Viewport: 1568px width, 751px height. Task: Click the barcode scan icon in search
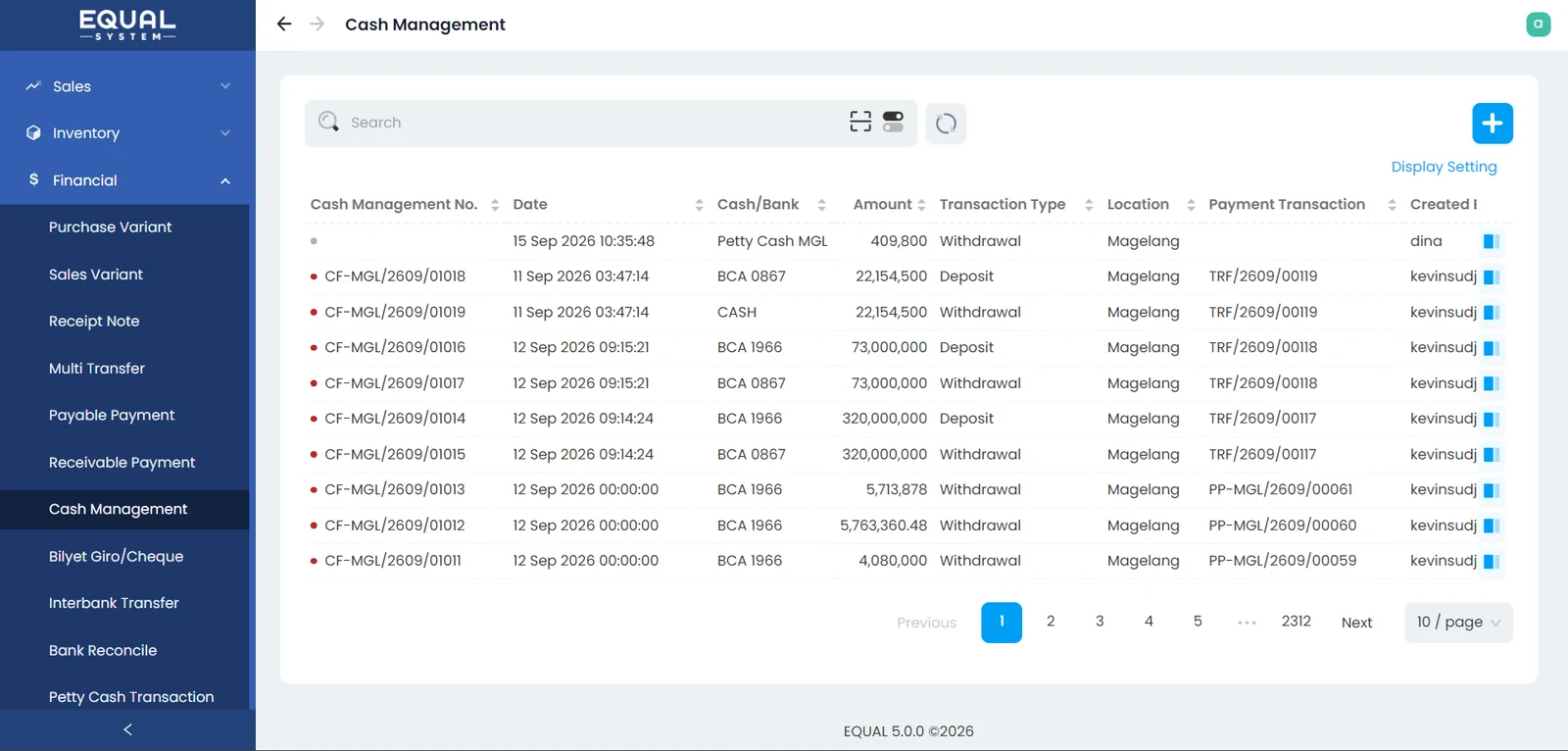click(x=860, y=122)
